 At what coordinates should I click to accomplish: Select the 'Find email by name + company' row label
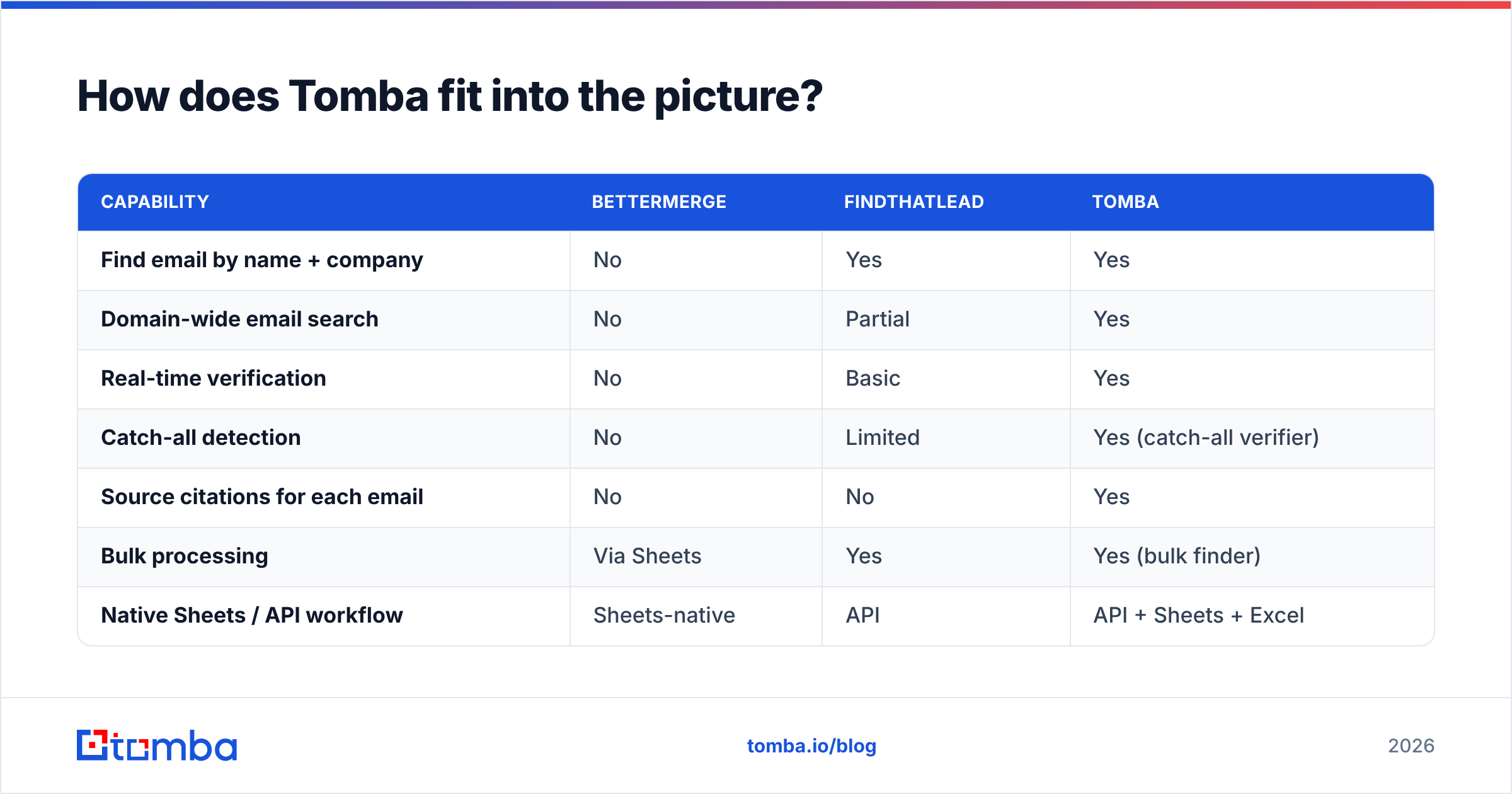click(x=262, y=260)
